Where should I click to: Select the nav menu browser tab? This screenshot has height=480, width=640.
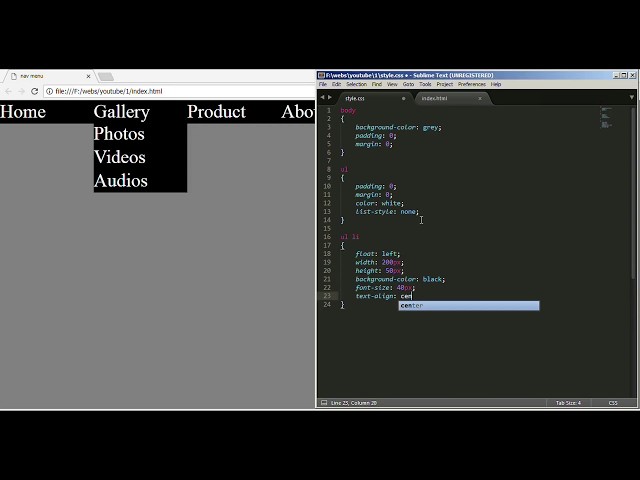49,76
